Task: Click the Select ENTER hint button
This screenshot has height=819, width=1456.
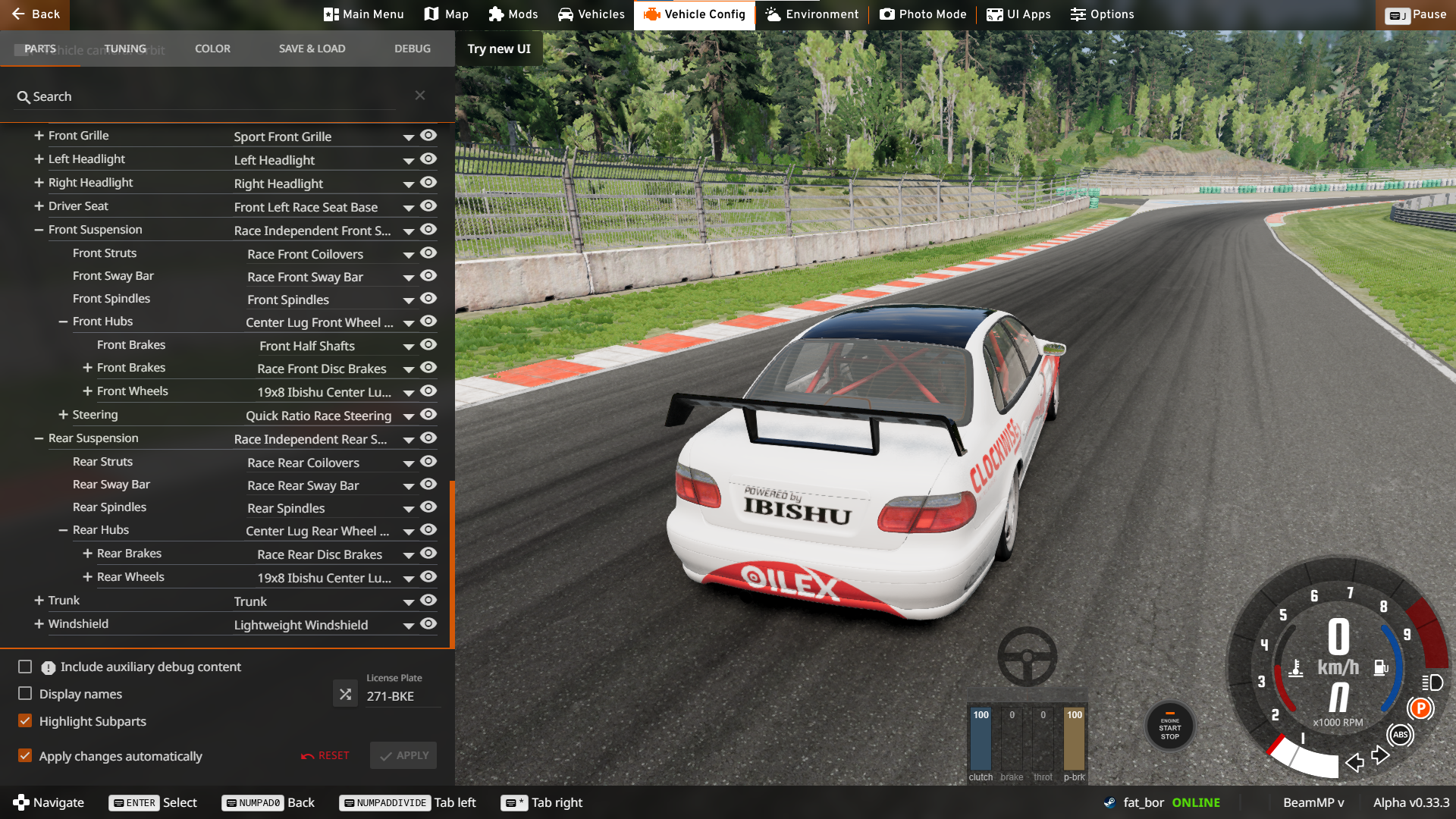Action: click(152, 802)
